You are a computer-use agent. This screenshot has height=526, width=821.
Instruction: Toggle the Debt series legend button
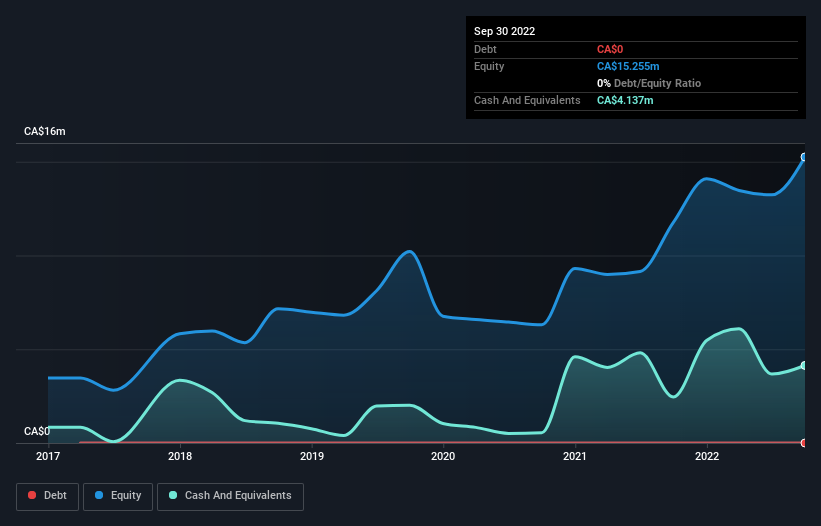pos(48,496)
